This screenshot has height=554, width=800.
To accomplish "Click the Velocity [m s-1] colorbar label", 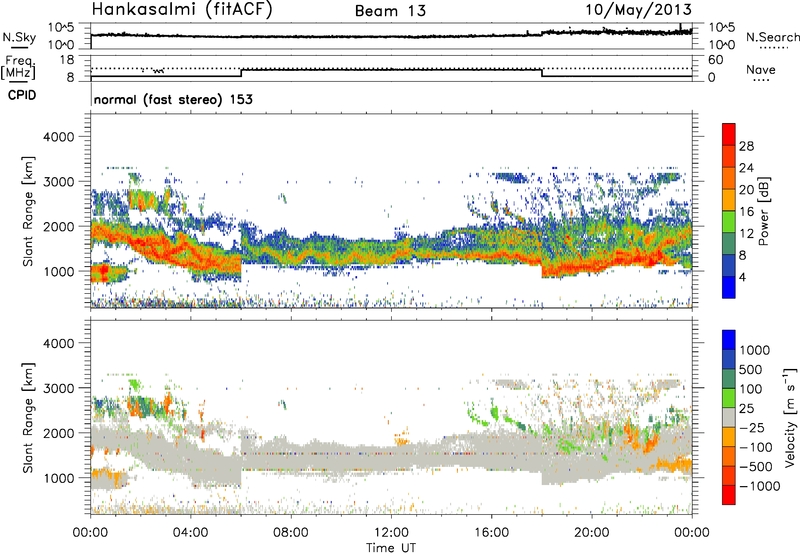I will tap(791, 417).
